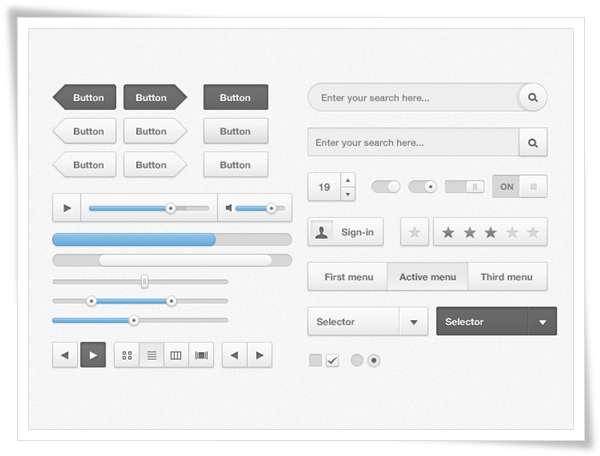
Task: Click the second-row light rectangular Button
Action: [x=236, y=131]
